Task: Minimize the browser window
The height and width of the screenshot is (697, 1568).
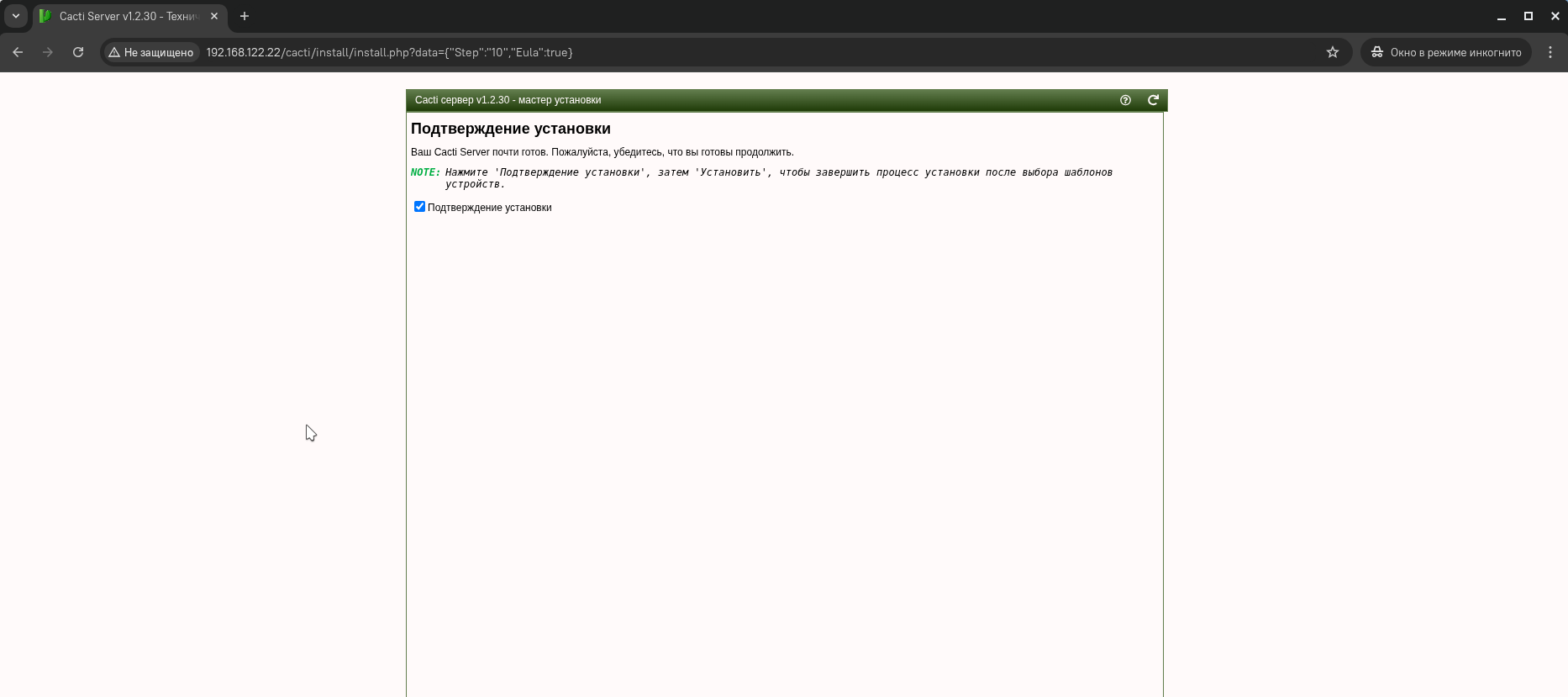Action: pos(1502,16)
